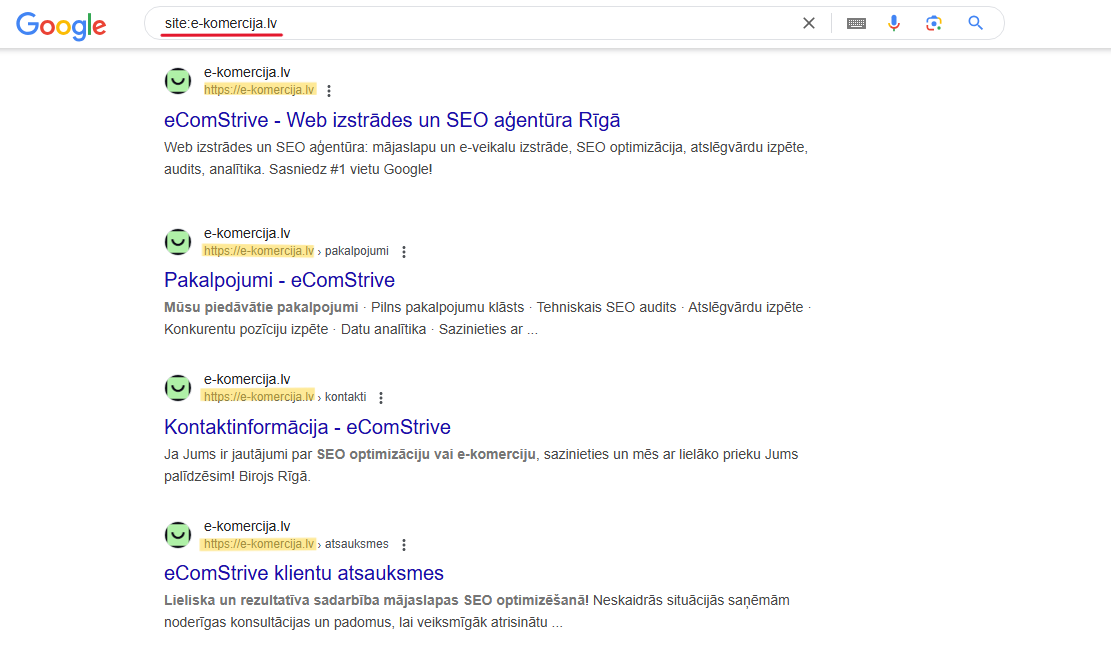Viewport: 1111px width, 649px height.
Task: Clear the search query with the X icon
Action: (808, 22)
